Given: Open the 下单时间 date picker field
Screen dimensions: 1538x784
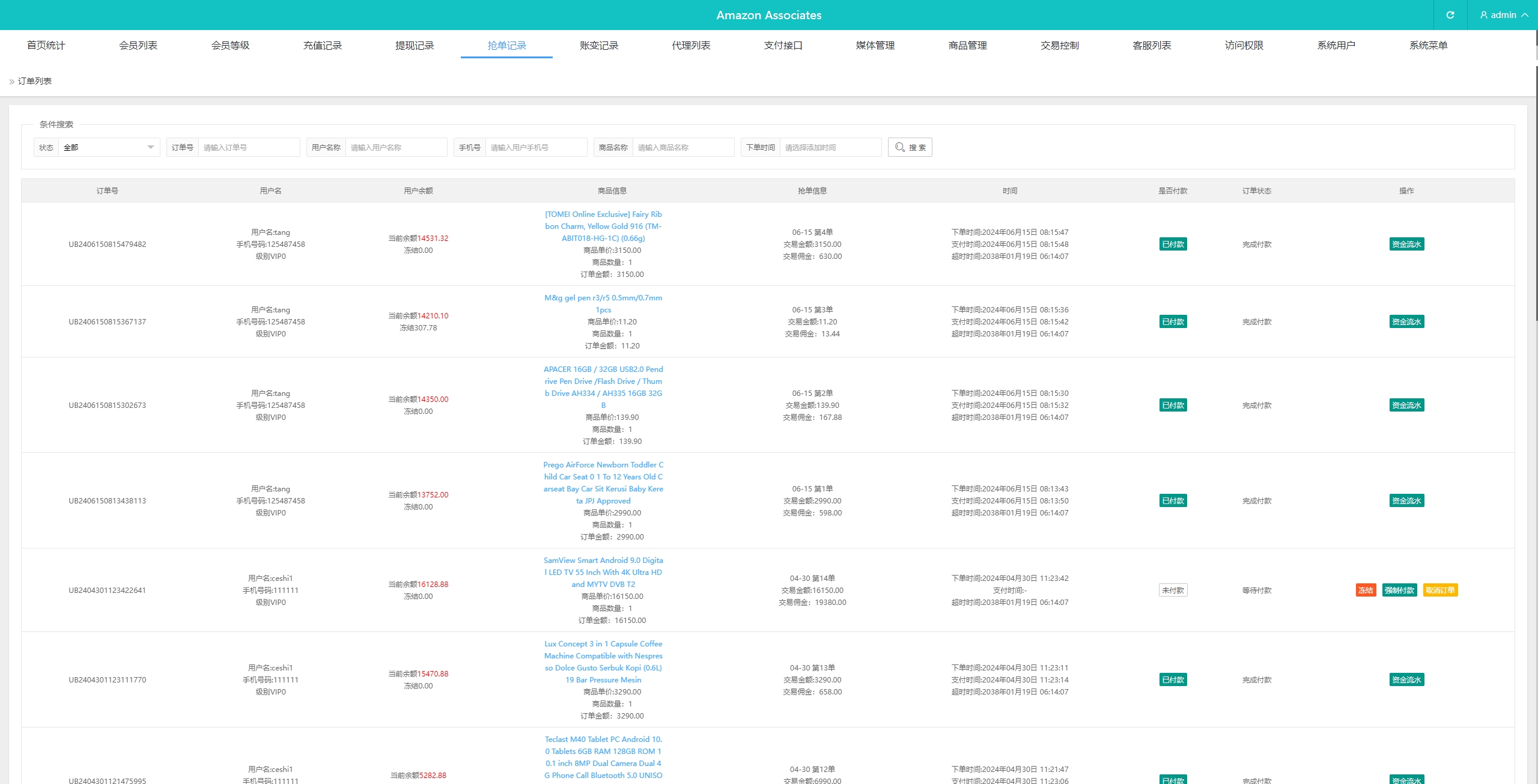Looking at the screenshot, I should pos(830,147).
